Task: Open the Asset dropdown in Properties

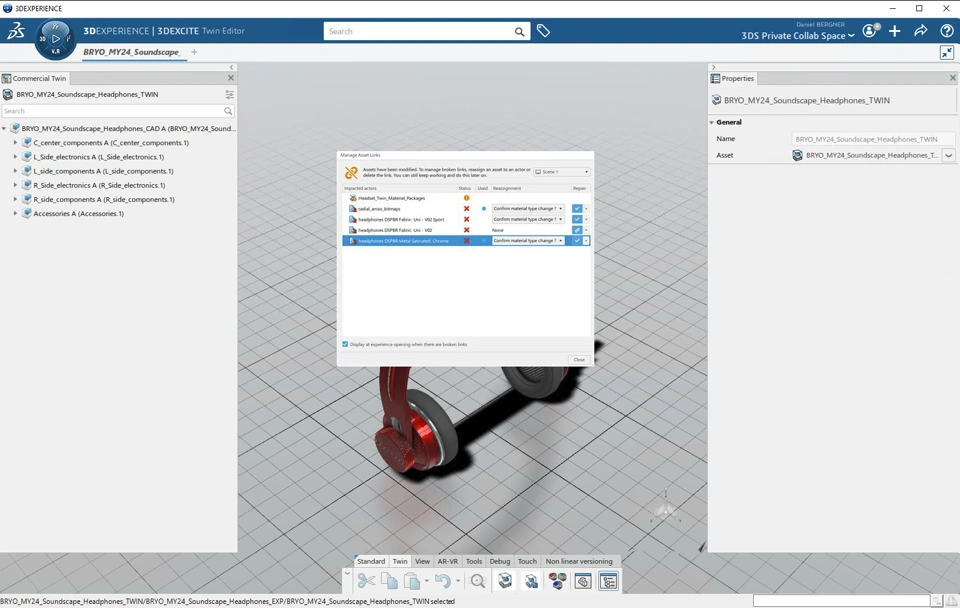Action: click(948, 156)
